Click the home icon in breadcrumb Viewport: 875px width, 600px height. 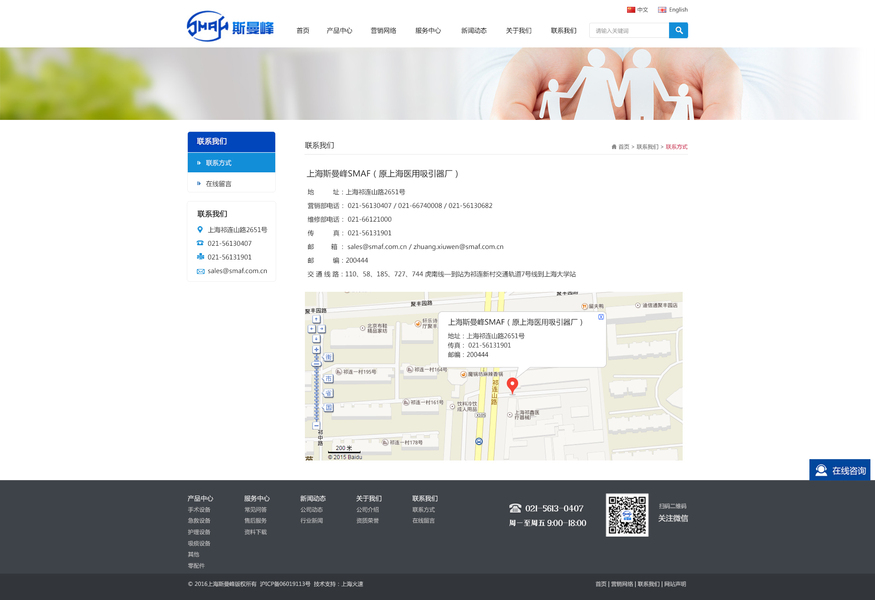click(614, 147)
